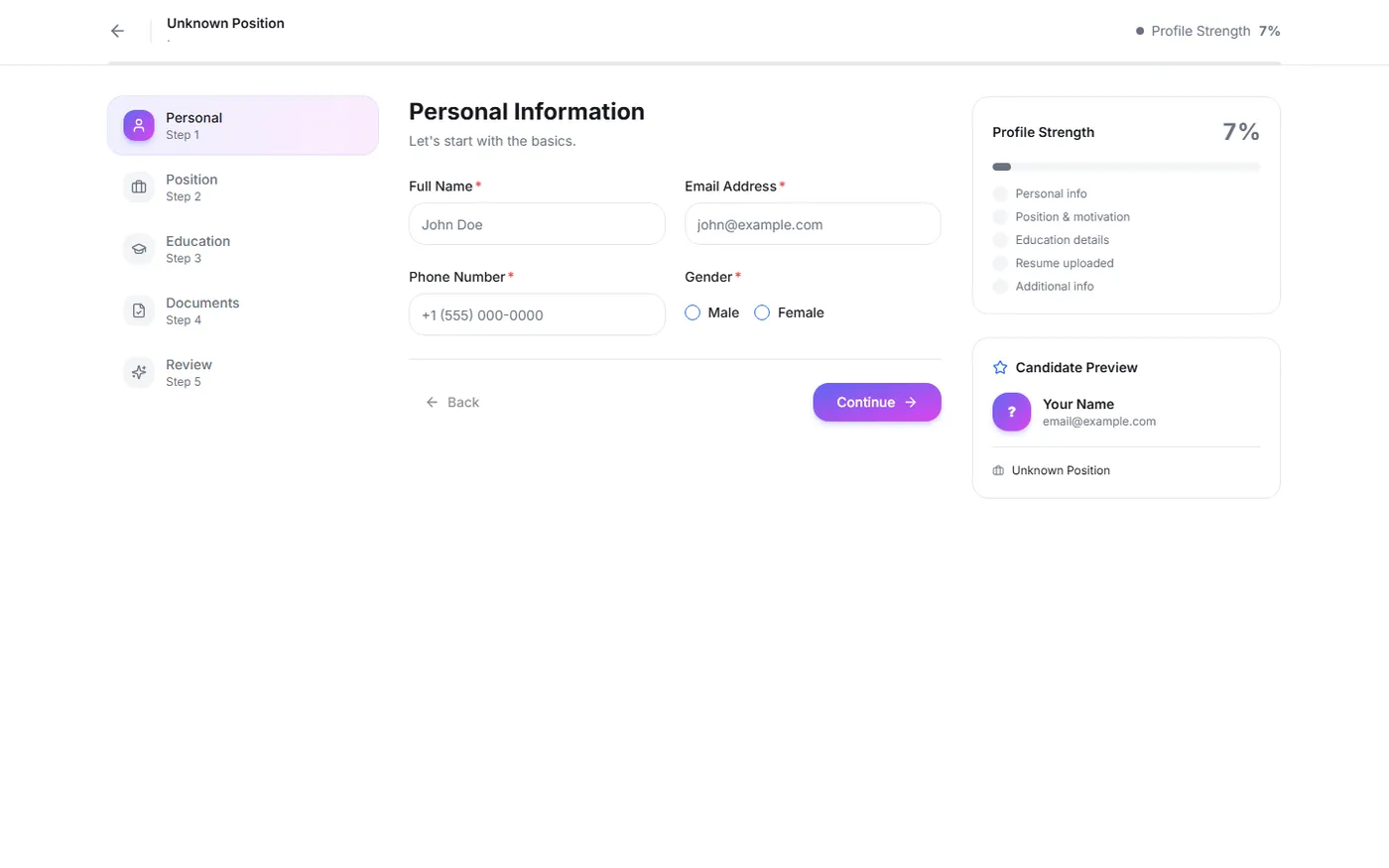Open the Personal Step 1 tab
The width and height of the screenshot is (1389, 868).
click(x=243, y=125)
